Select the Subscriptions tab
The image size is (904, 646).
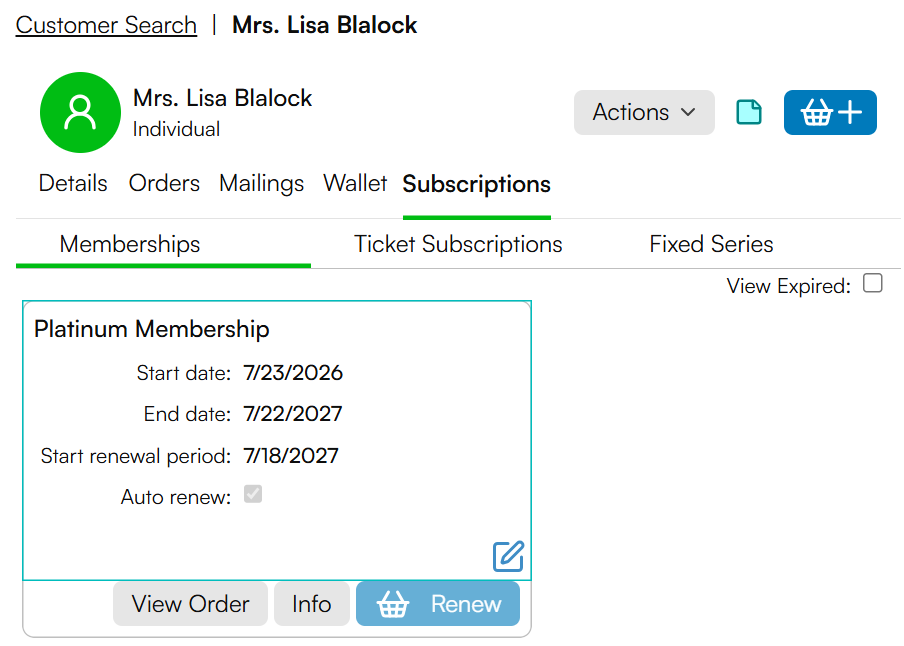tap(477, 185)
